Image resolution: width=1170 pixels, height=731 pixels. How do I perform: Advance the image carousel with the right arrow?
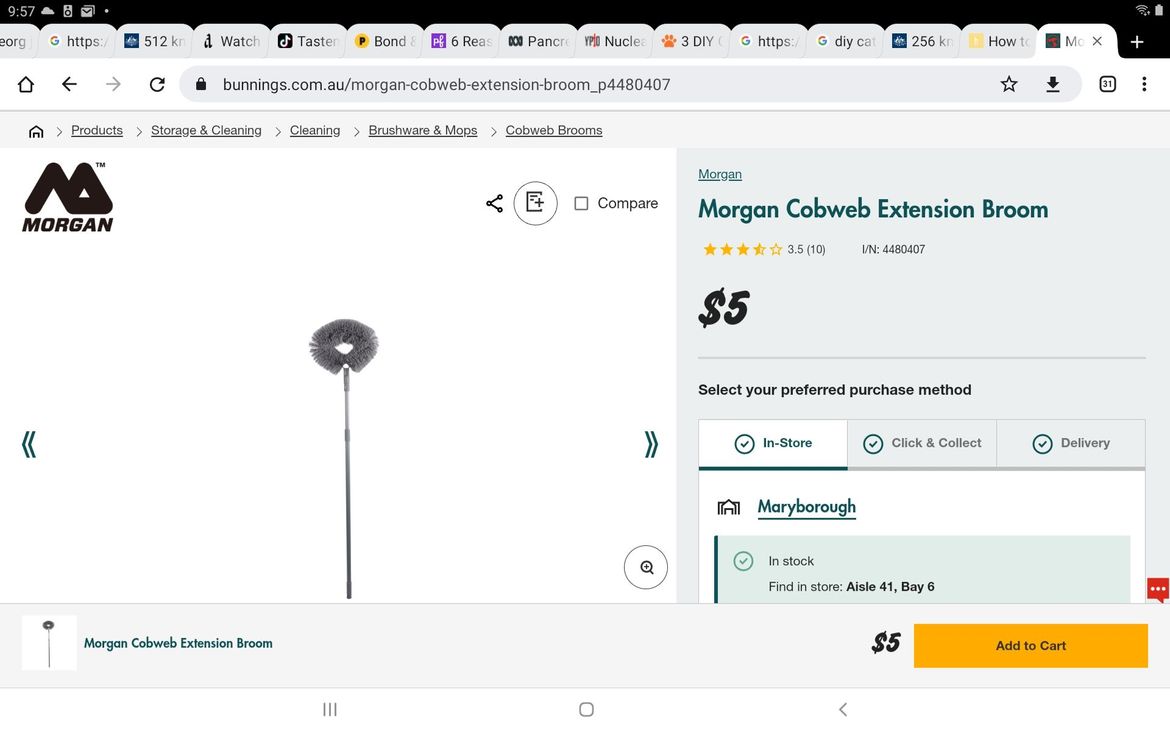(651, 443)
